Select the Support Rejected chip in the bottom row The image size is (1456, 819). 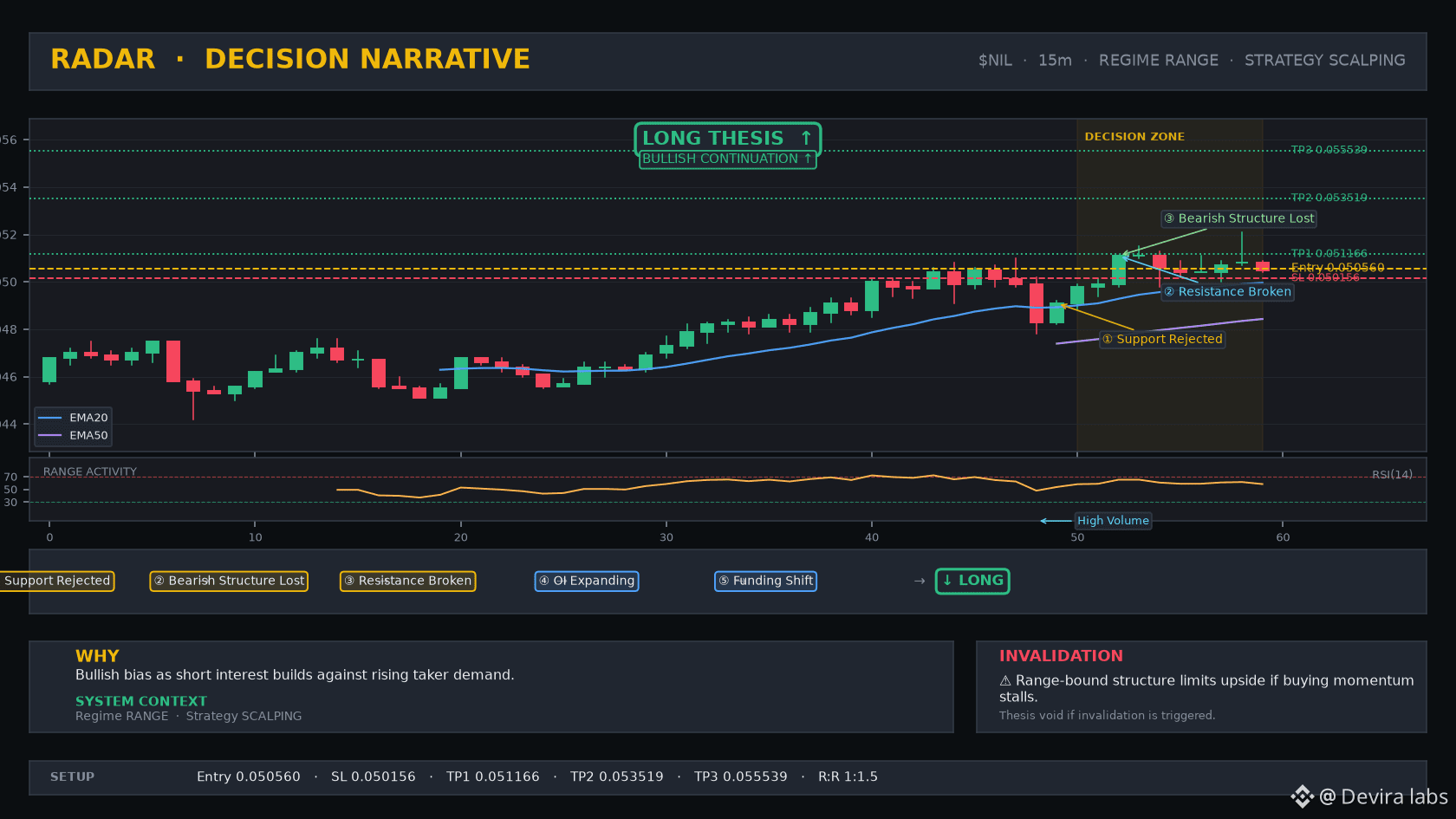click(x=56, y=581)
